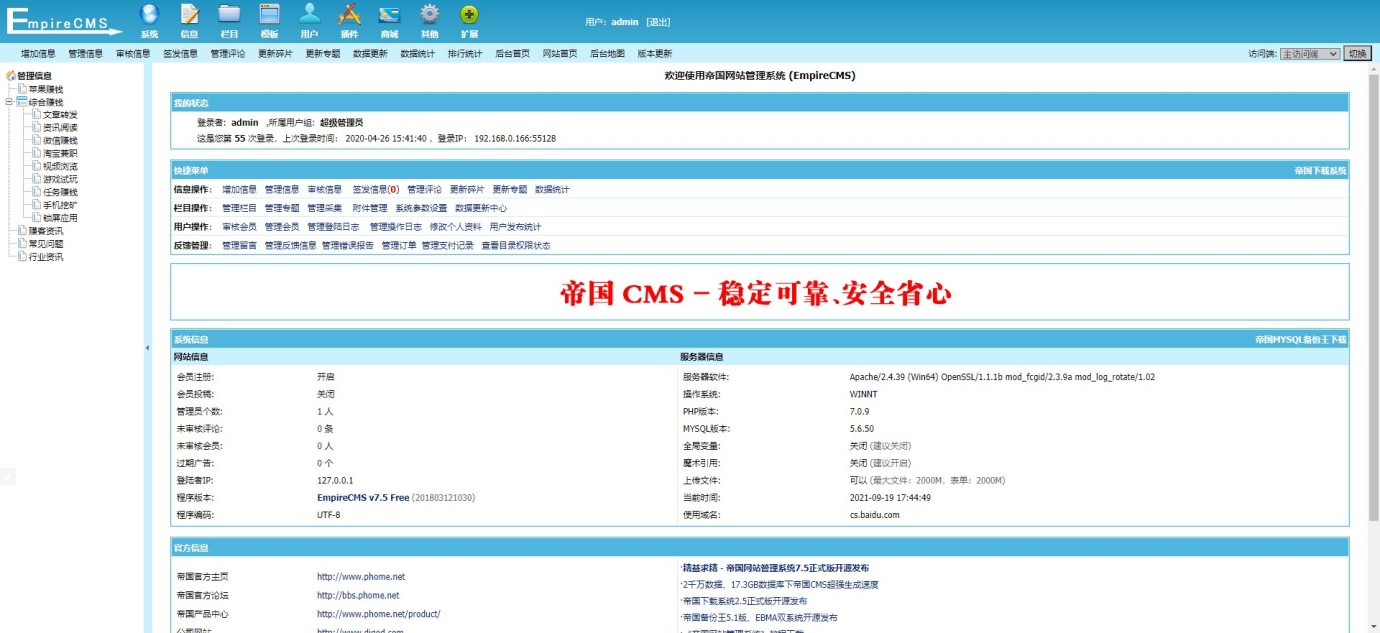Open 修改个人资料 in the quick menu

[456, 227]
